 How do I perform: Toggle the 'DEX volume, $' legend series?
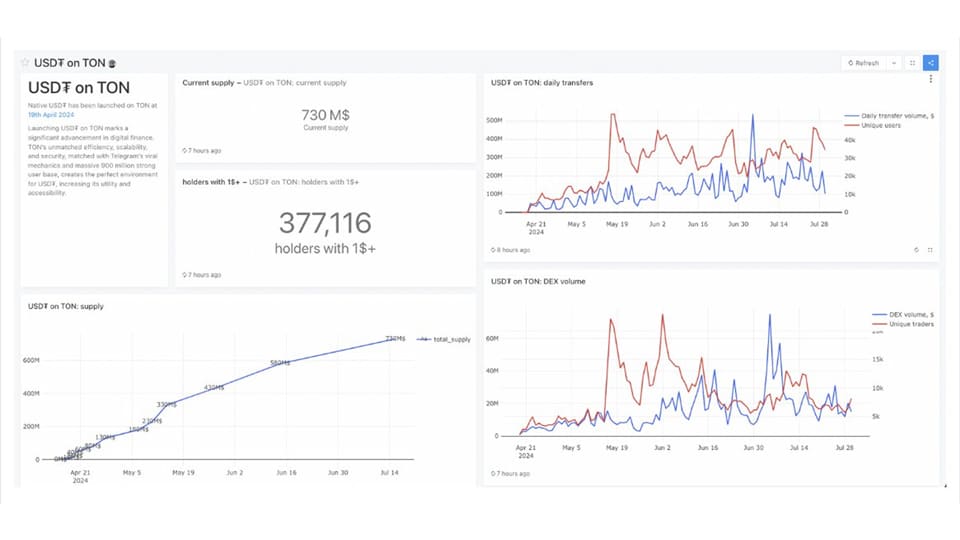(x=903, y=314)
